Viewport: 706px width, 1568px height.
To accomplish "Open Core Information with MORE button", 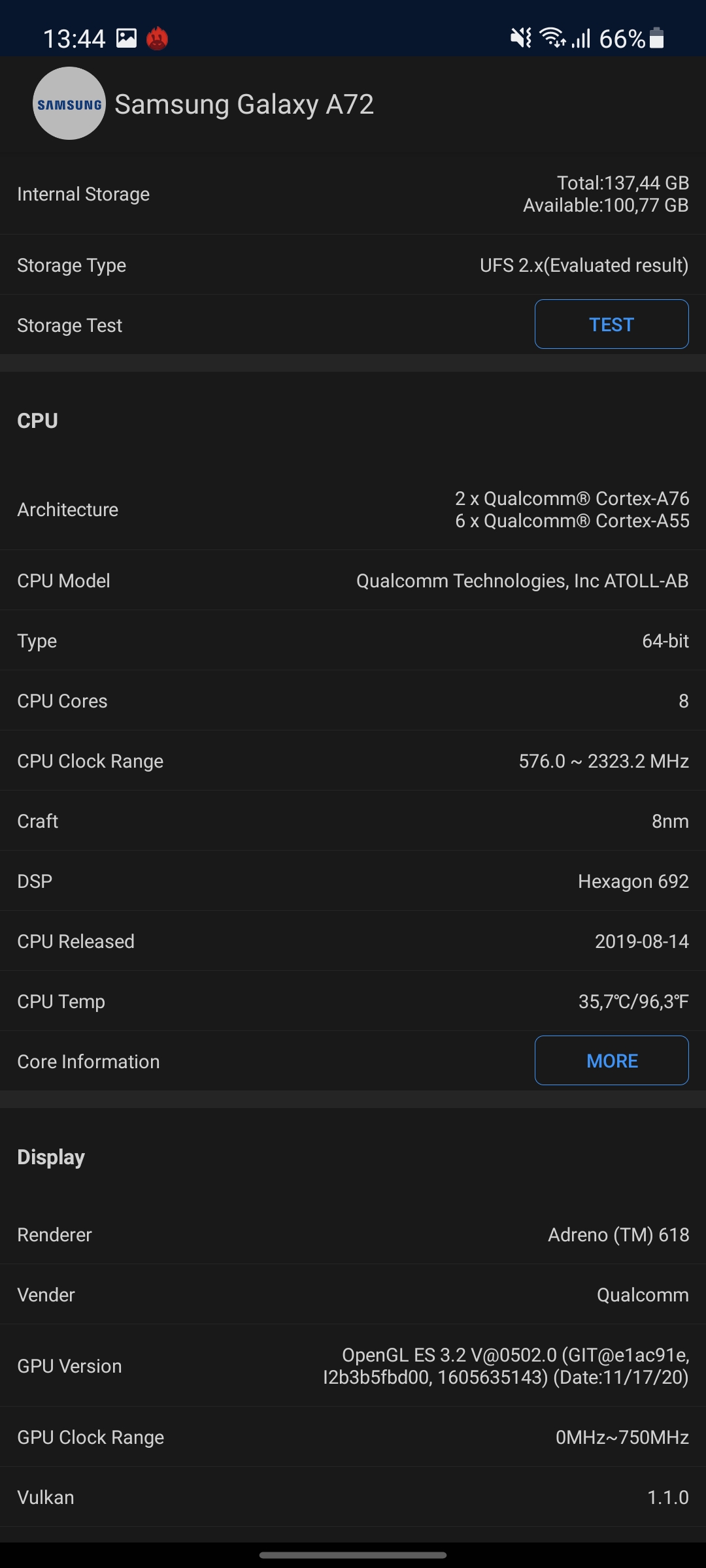I will coord(611,1060).
